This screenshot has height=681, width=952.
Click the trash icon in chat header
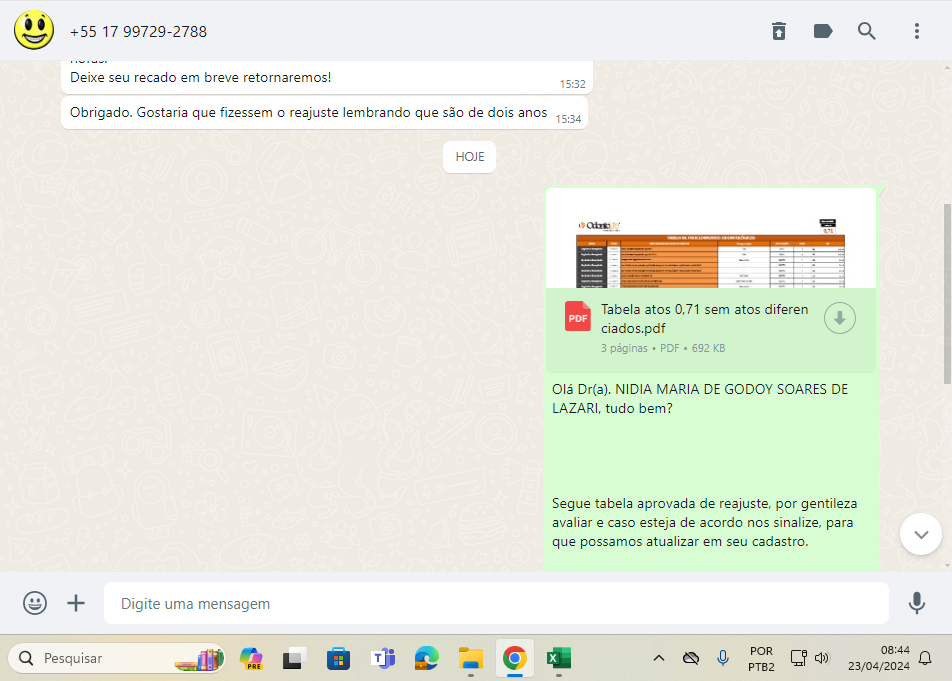click(779, 31)
